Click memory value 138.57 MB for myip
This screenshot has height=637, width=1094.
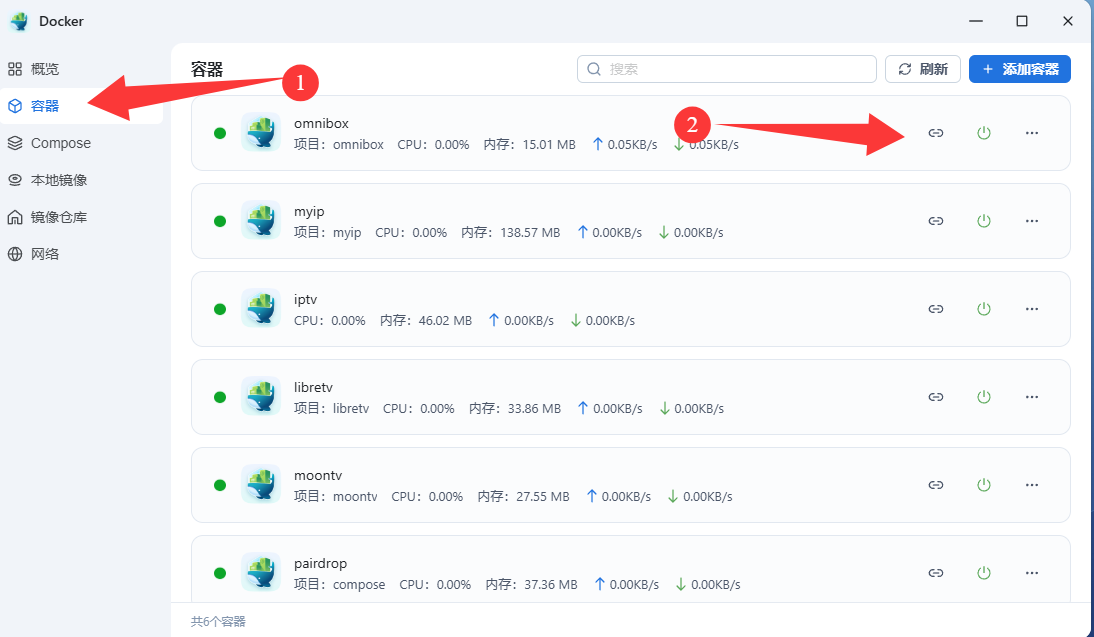[530, 233]
